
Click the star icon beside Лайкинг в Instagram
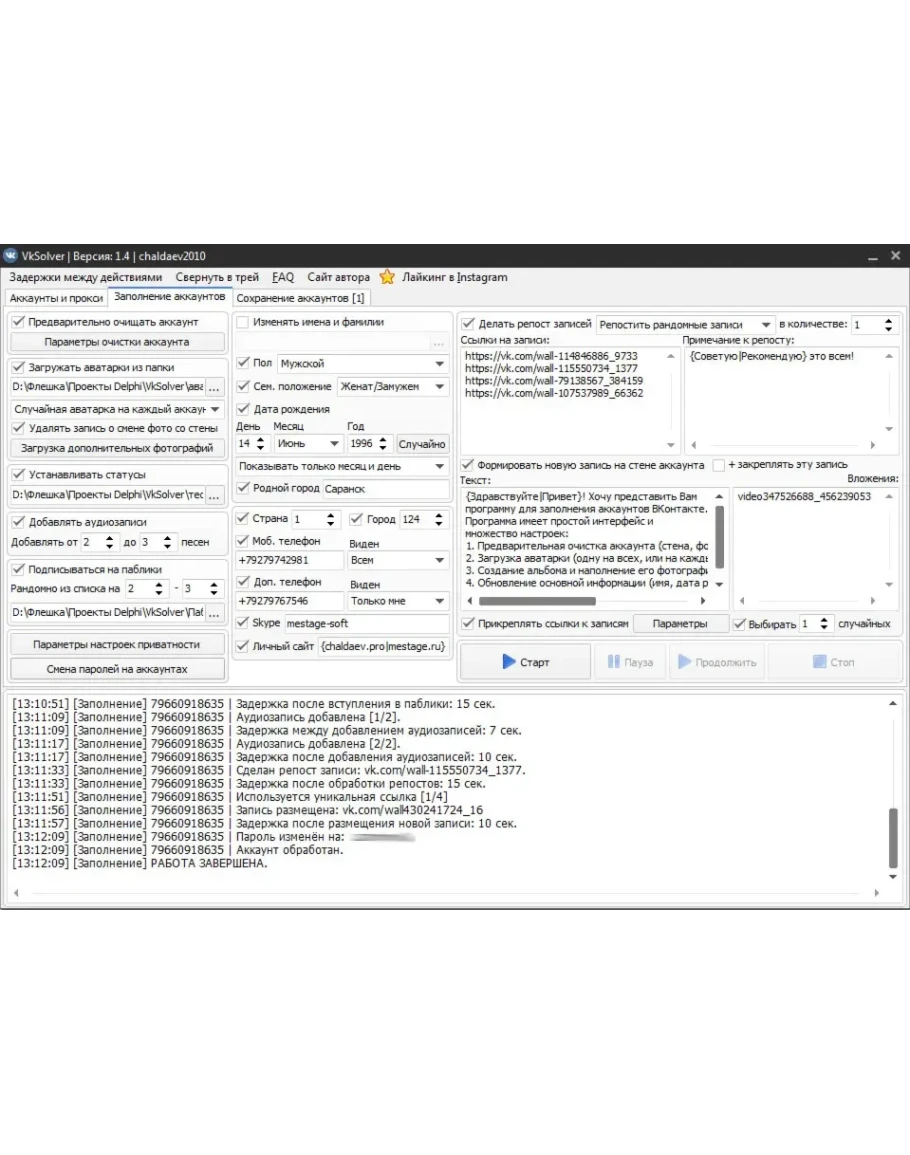(x=387, y=277)
